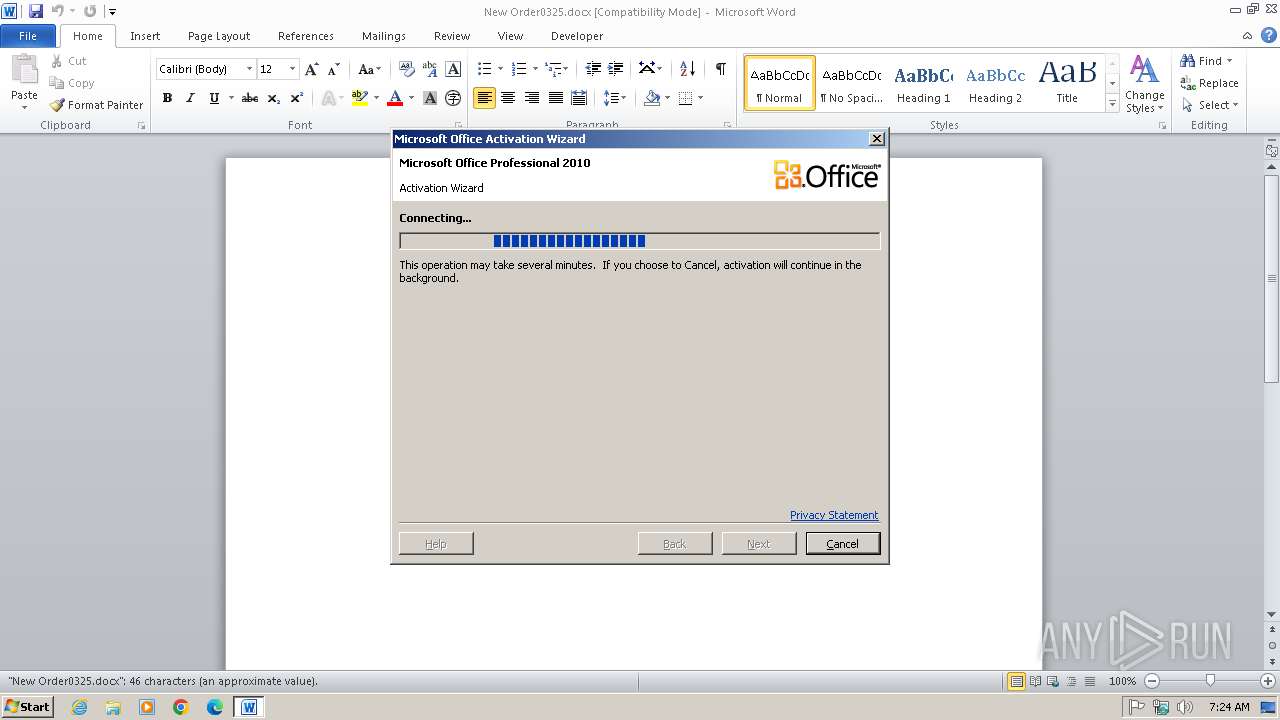Apply Superscript formatting
Viewport: 1280px width, 720px height.
(x=297, y=98)
